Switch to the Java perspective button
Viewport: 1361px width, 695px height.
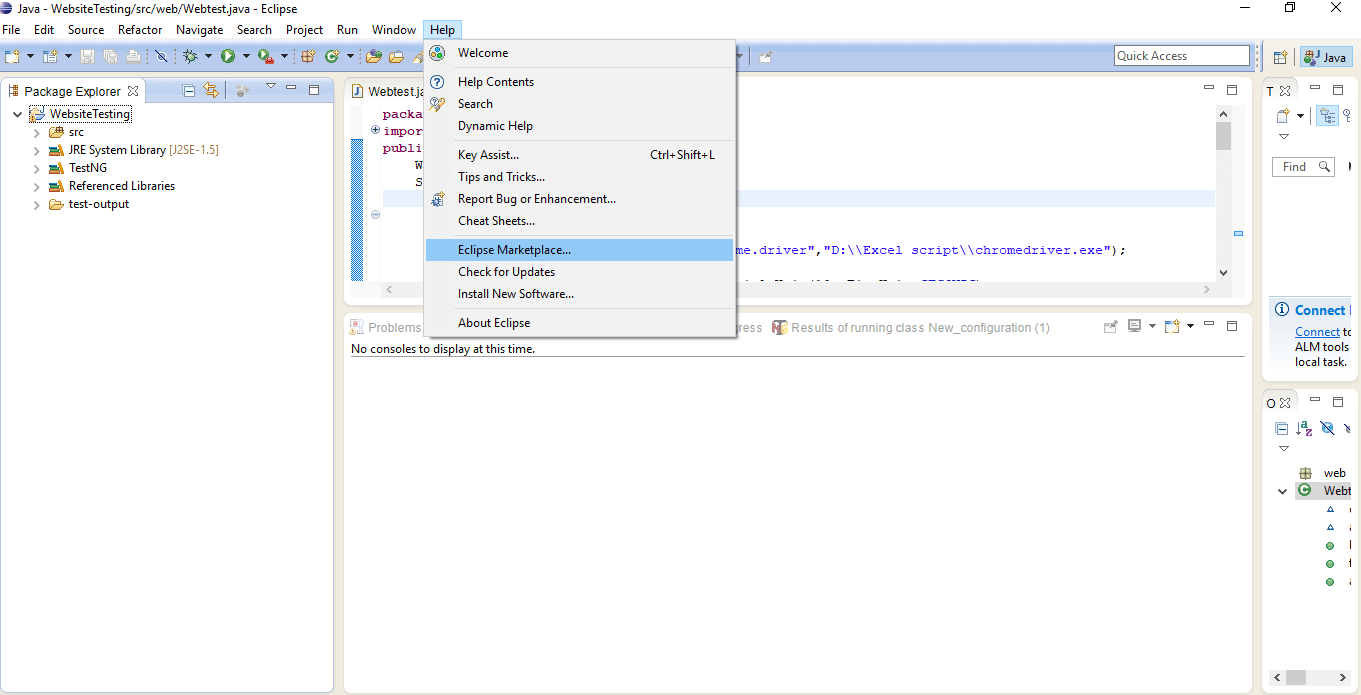click(1326, 57)
